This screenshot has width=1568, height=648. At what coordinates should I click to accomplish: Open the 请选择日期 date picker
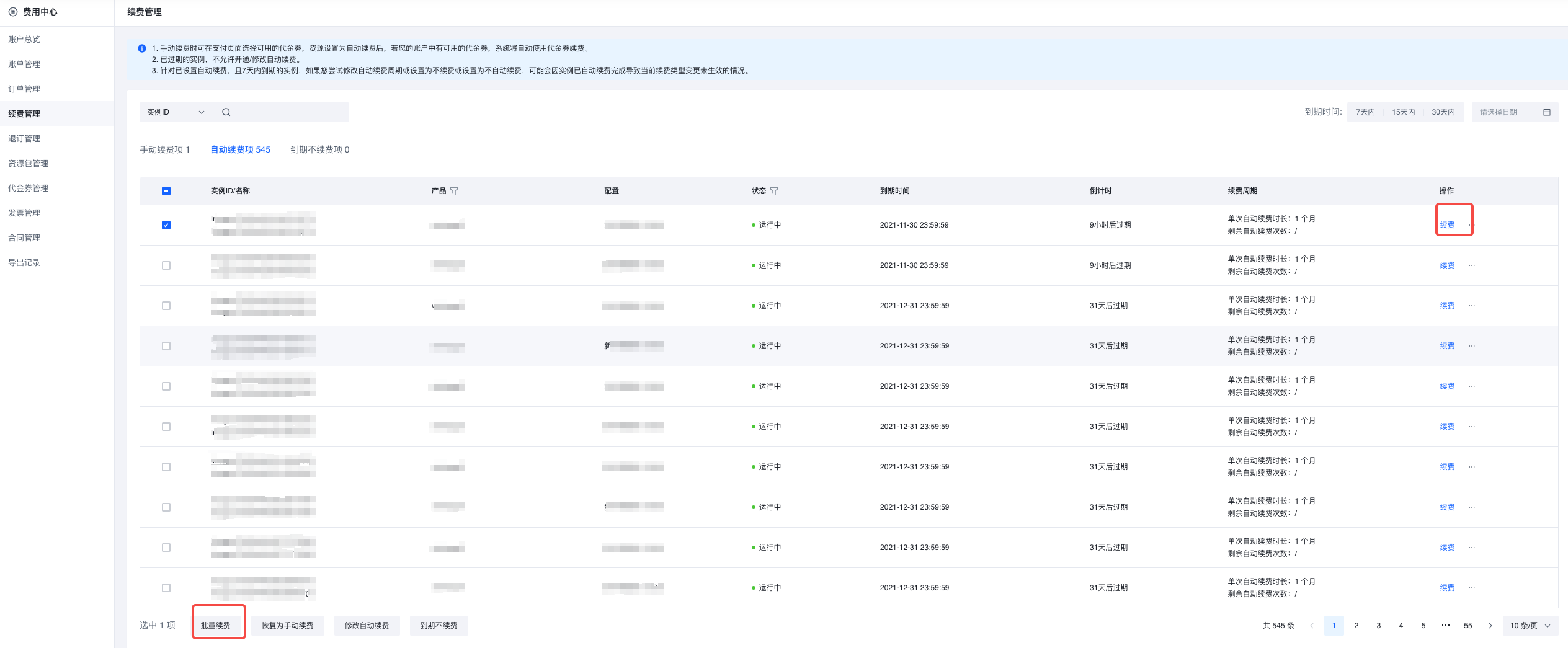click(1515, 112)
